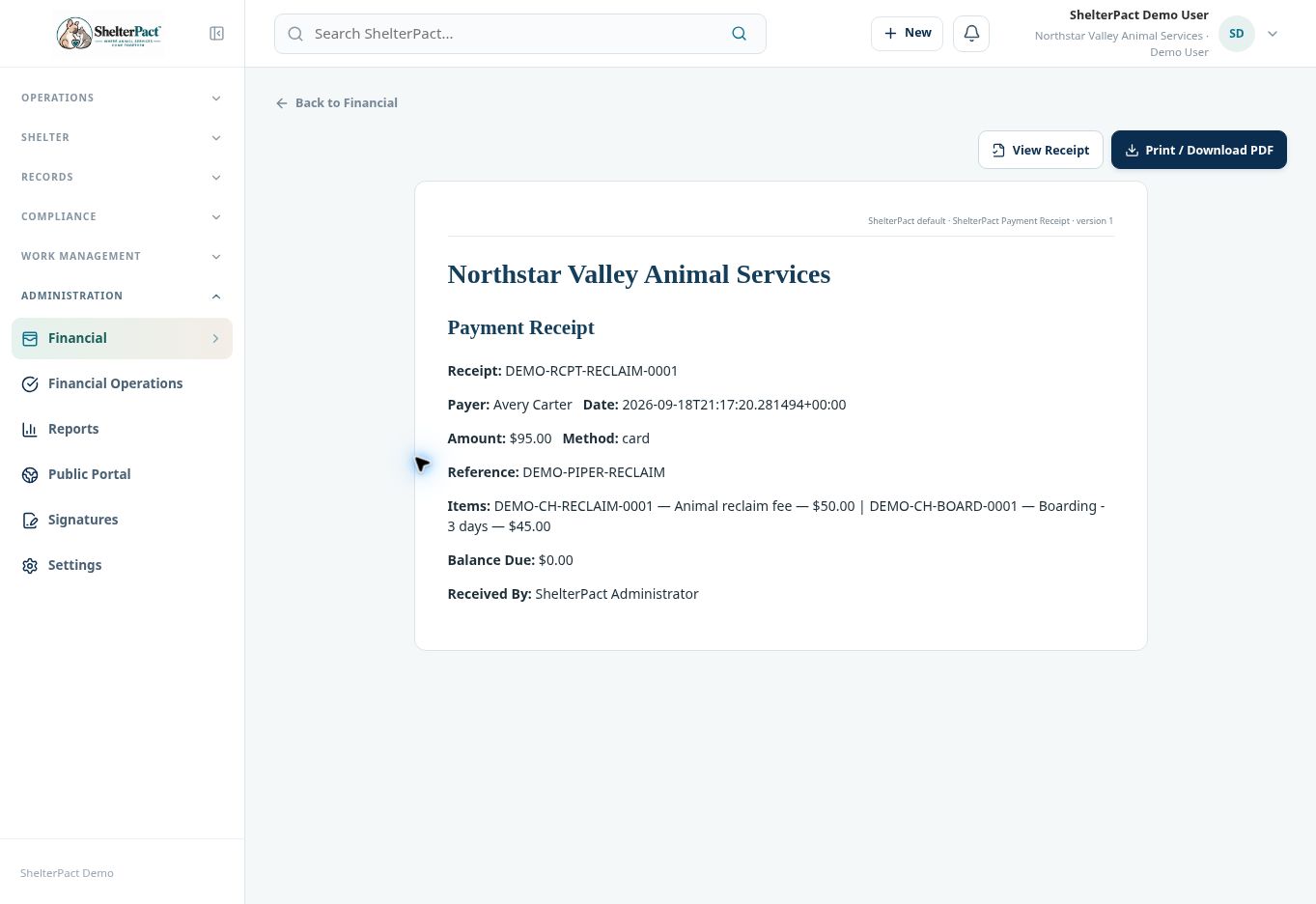Click the Northstar Valley Animal Services heading
Viewport: 1316px width, 904px height.
click(638, 274)
